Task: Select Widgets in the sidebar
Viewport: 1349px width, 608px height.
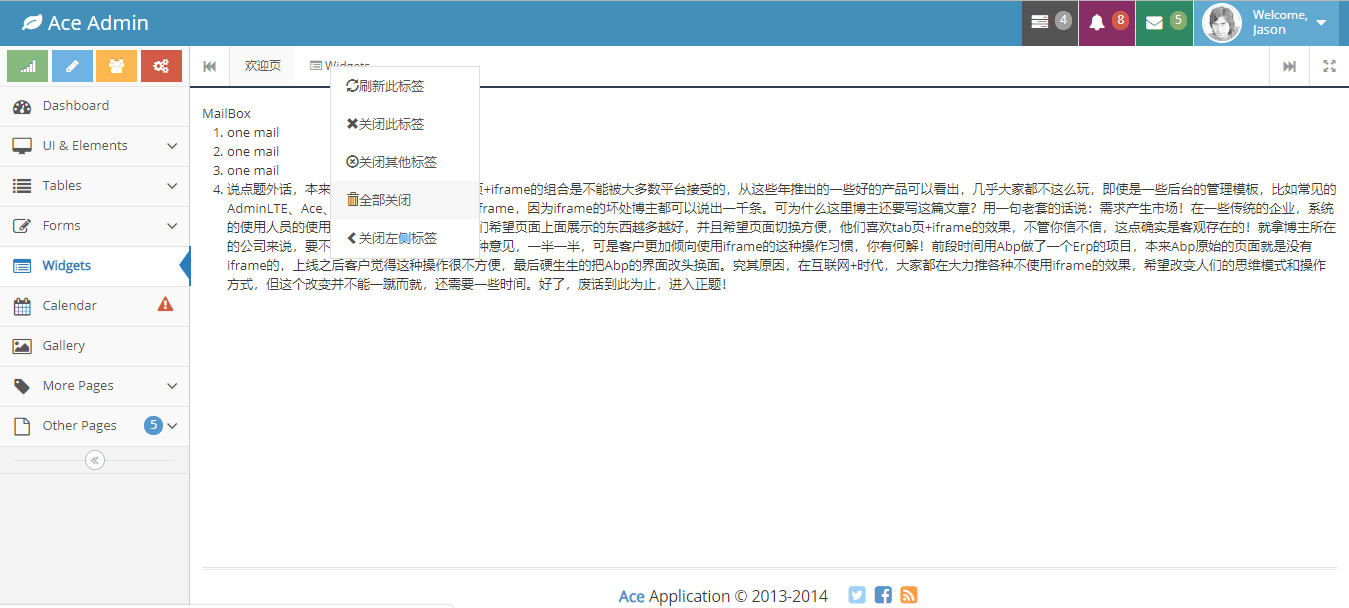Action: coord(94,266)
